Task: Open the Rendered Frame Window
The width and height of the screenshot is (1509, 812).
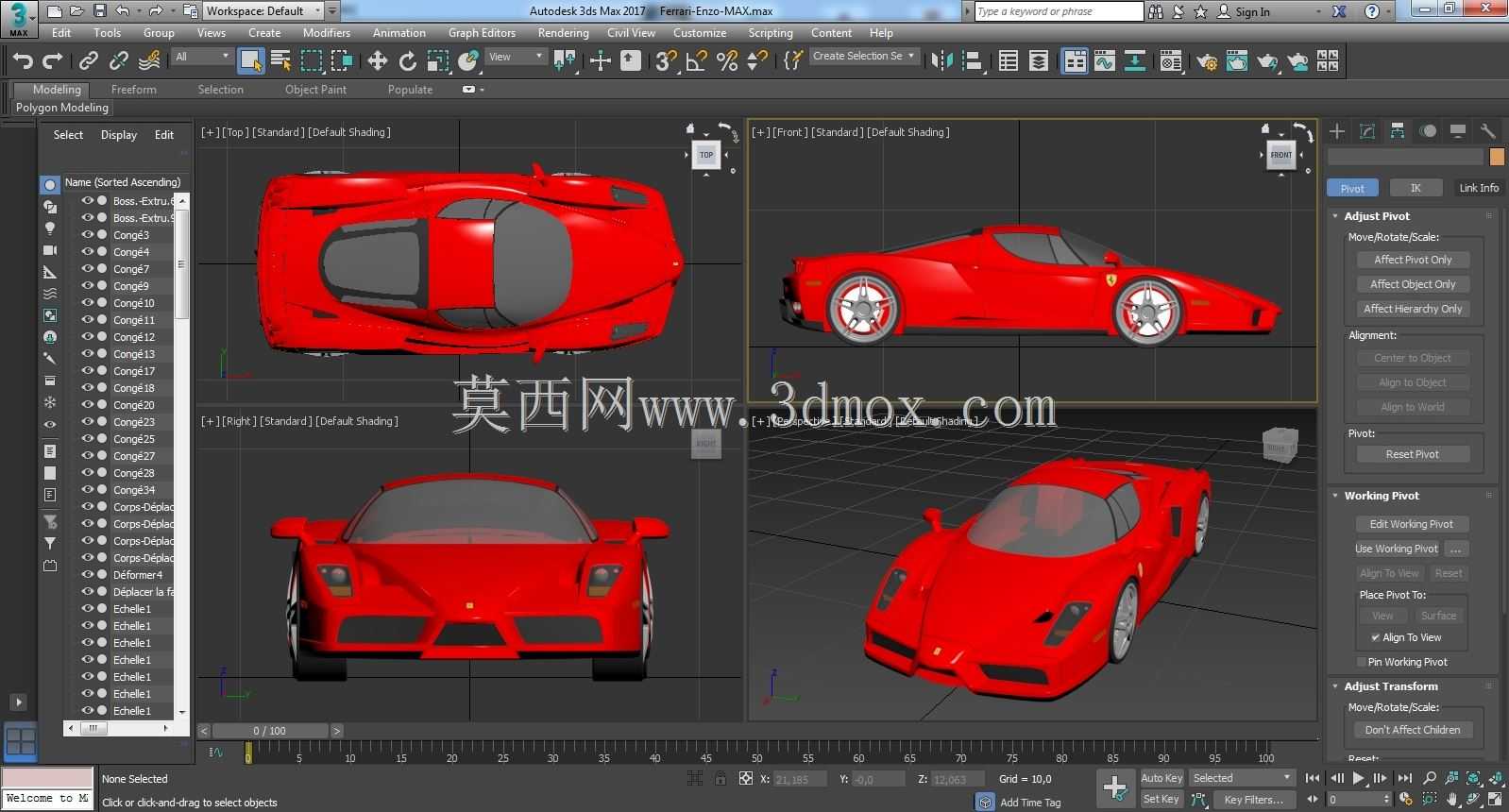Action: [x=1237, y=61]
